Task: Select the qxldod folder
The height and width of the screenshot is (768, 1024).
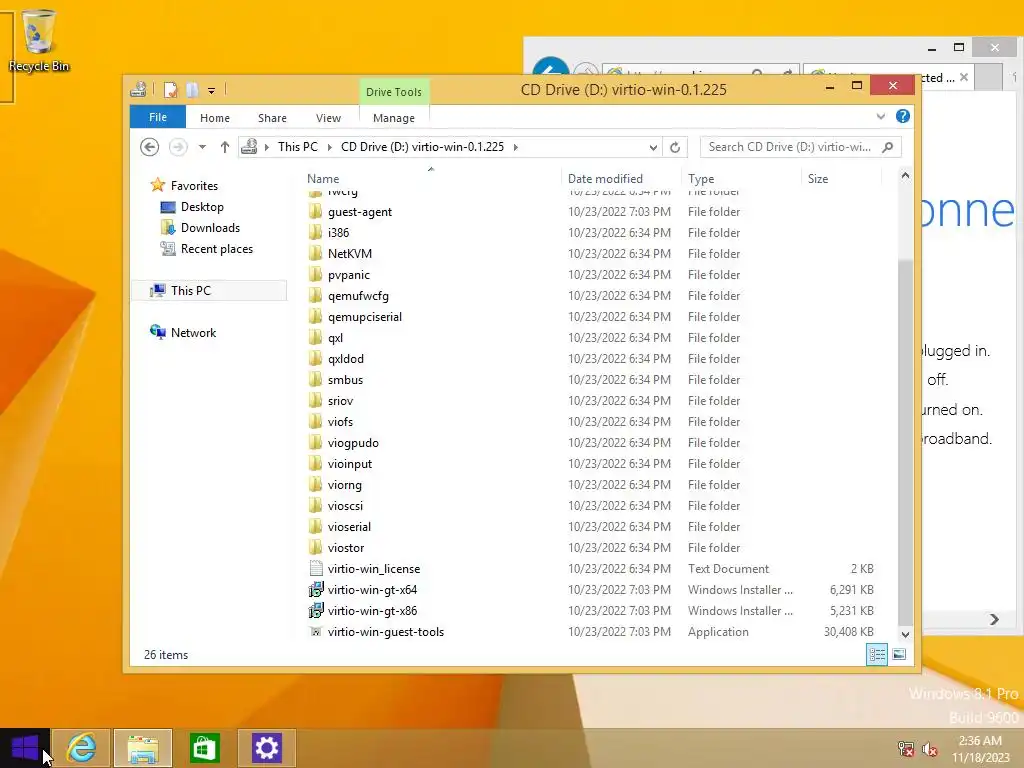Action: (345, 359)
